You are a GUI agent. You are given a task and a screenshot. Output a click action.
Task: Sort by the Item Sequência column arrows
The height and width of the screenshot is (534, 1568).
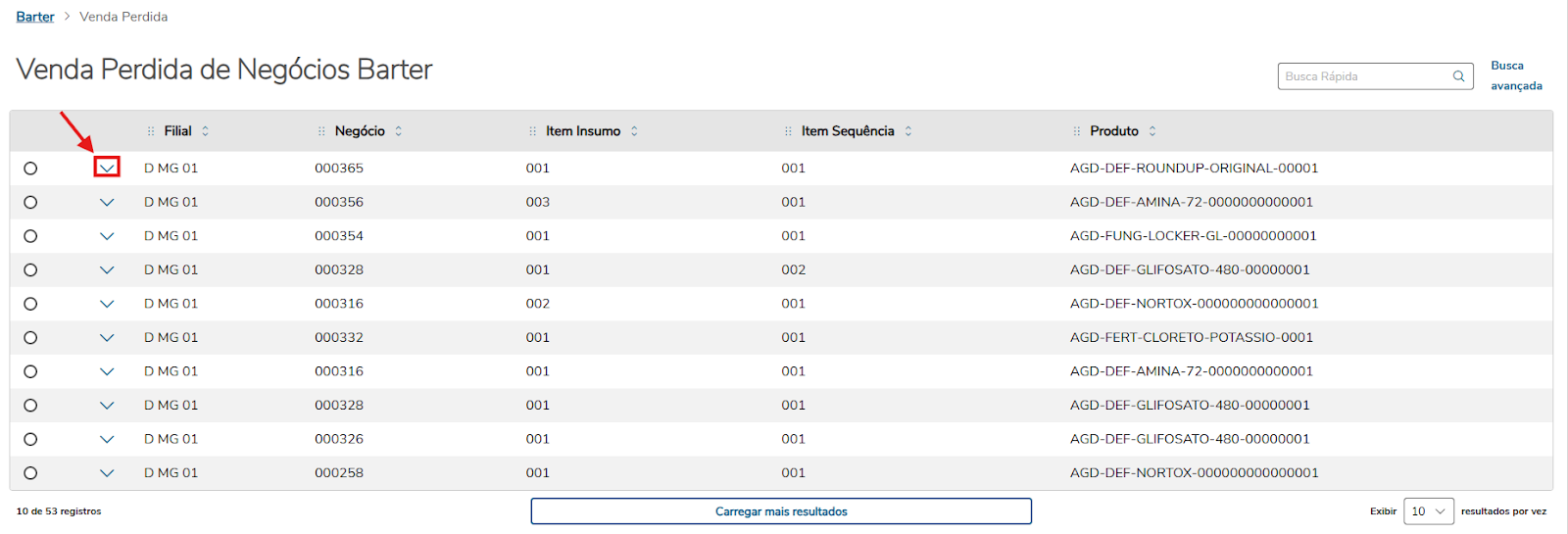(x=908, y=131)
